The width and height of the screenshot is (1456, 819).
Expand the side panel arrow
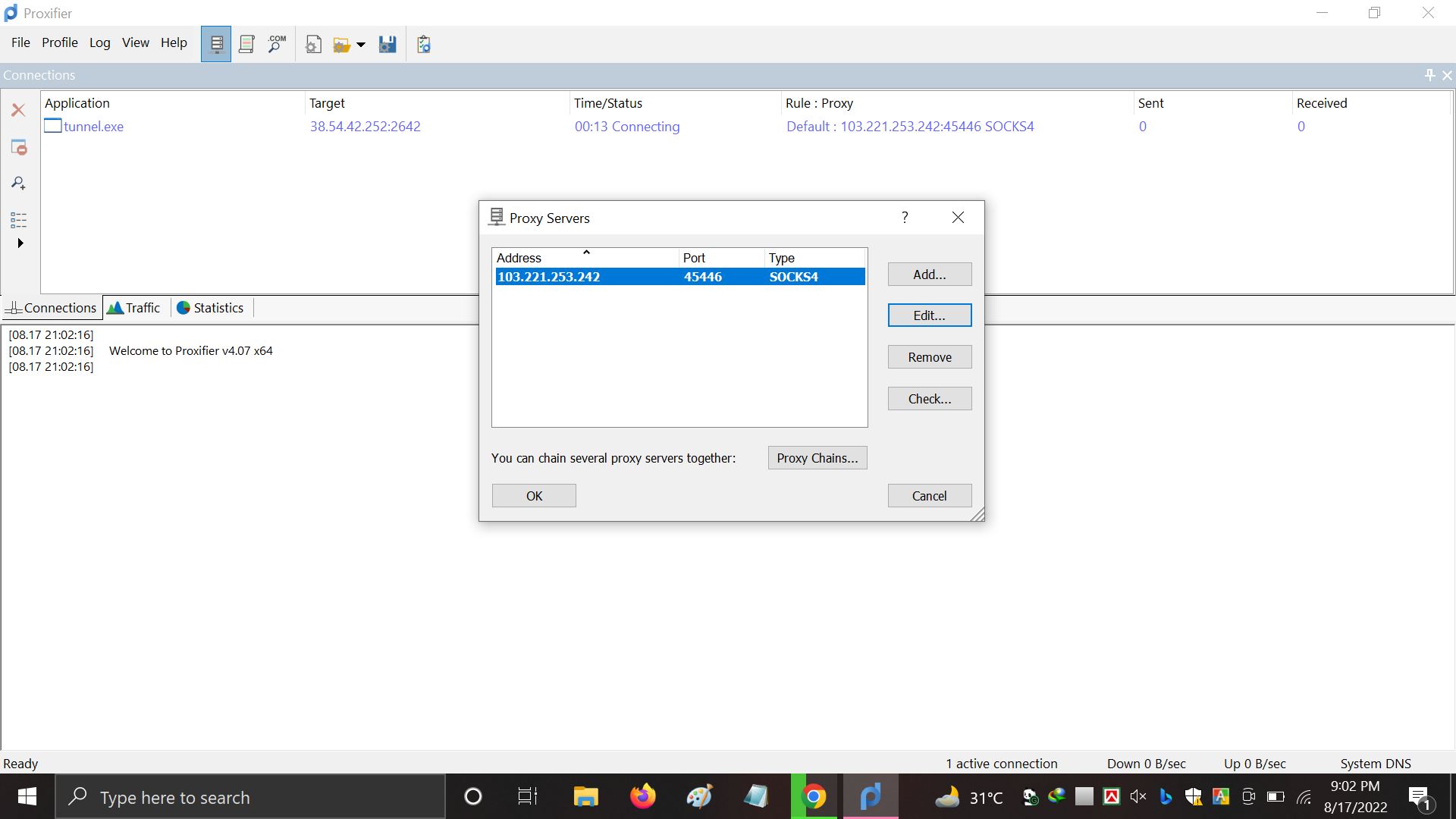click(x=20, y=243)
